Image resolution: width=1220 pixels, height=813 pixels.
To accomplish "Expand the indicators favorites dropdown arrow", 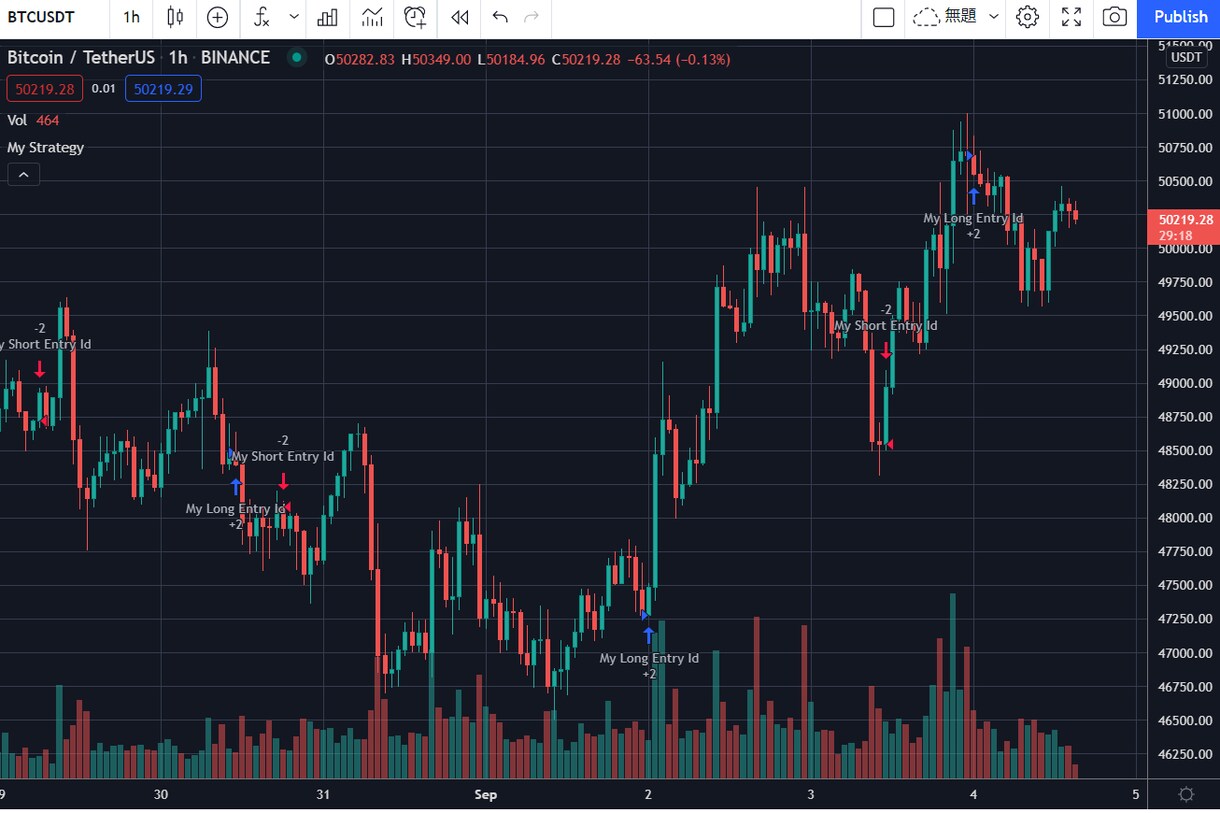I will tap(294, 17).
